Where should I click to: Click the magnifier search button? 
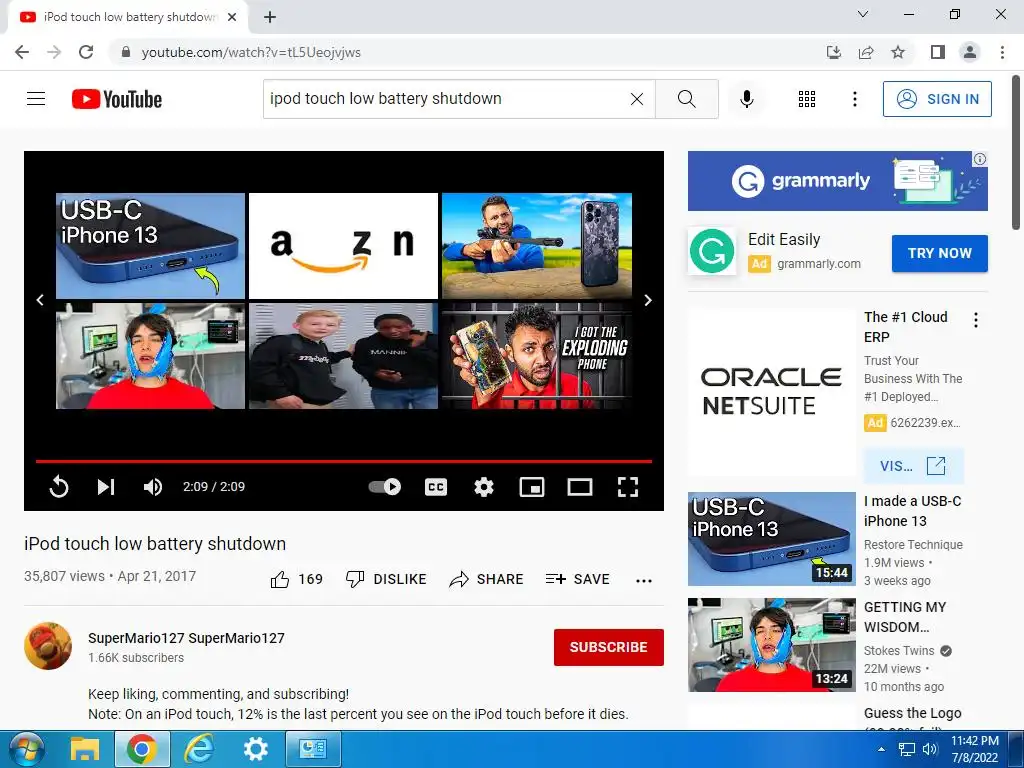pyautogui.click(x=686, y=99)
